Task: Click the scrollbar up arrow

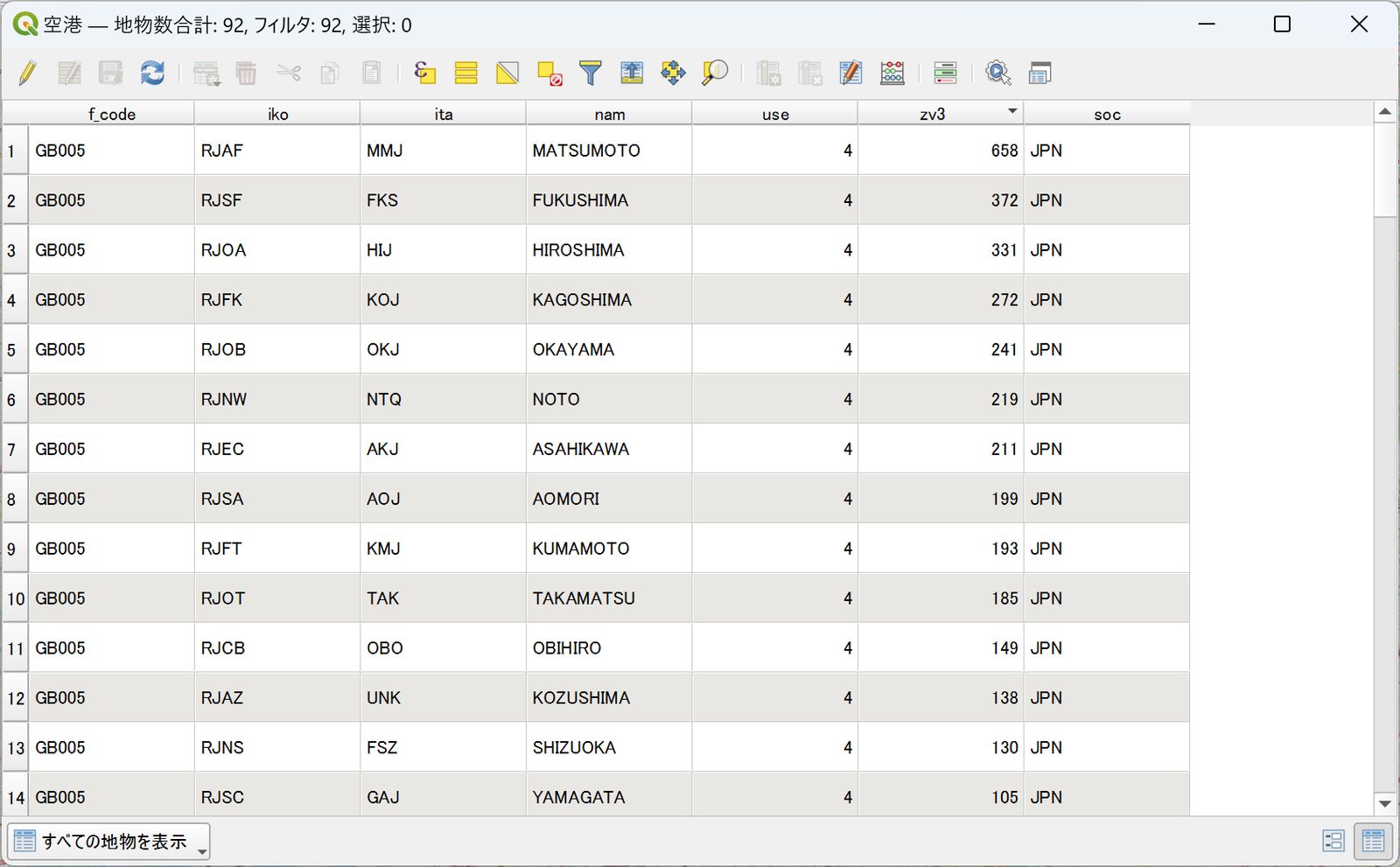Action: 1384,112
